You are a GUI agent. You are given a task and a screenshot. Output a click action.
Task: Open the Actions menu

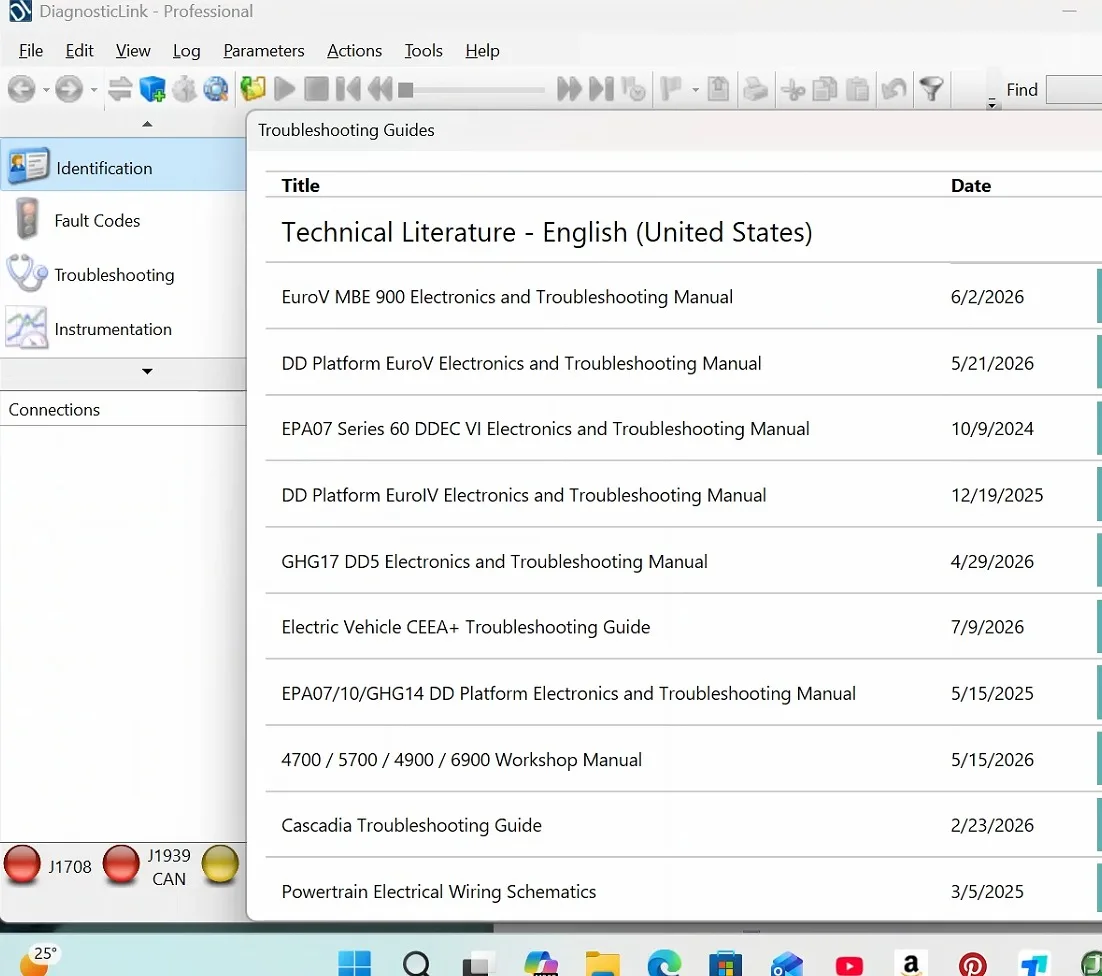pyautogui.click(x=354, y=51)
